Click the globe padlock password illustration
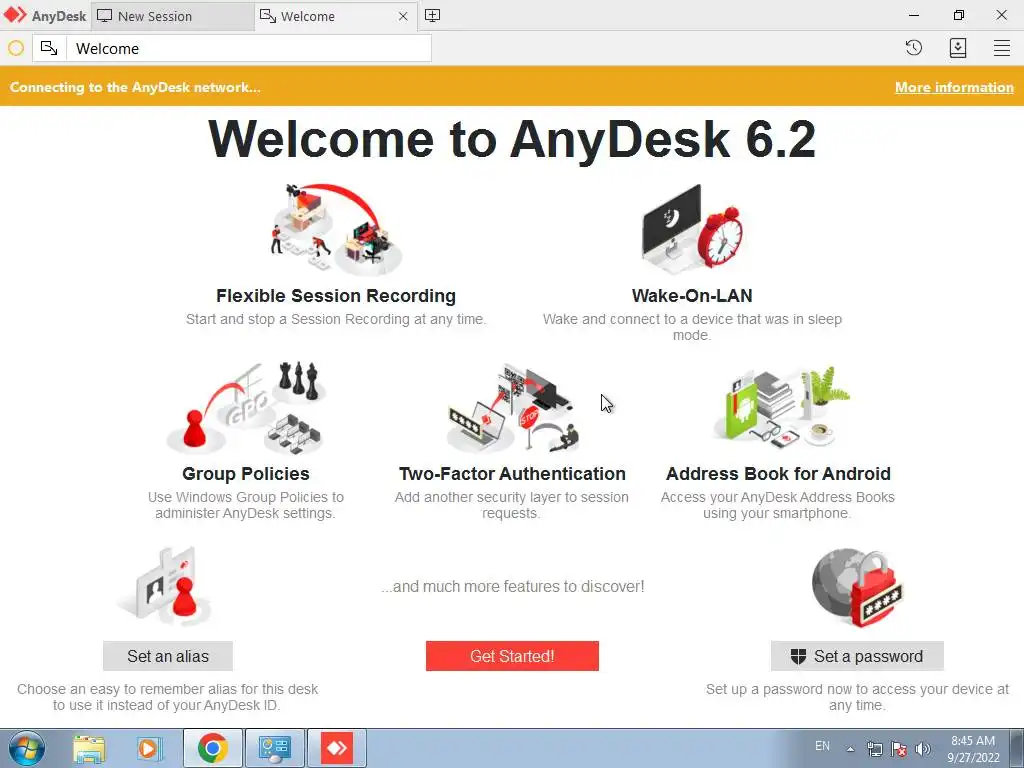 pos(857,587)
